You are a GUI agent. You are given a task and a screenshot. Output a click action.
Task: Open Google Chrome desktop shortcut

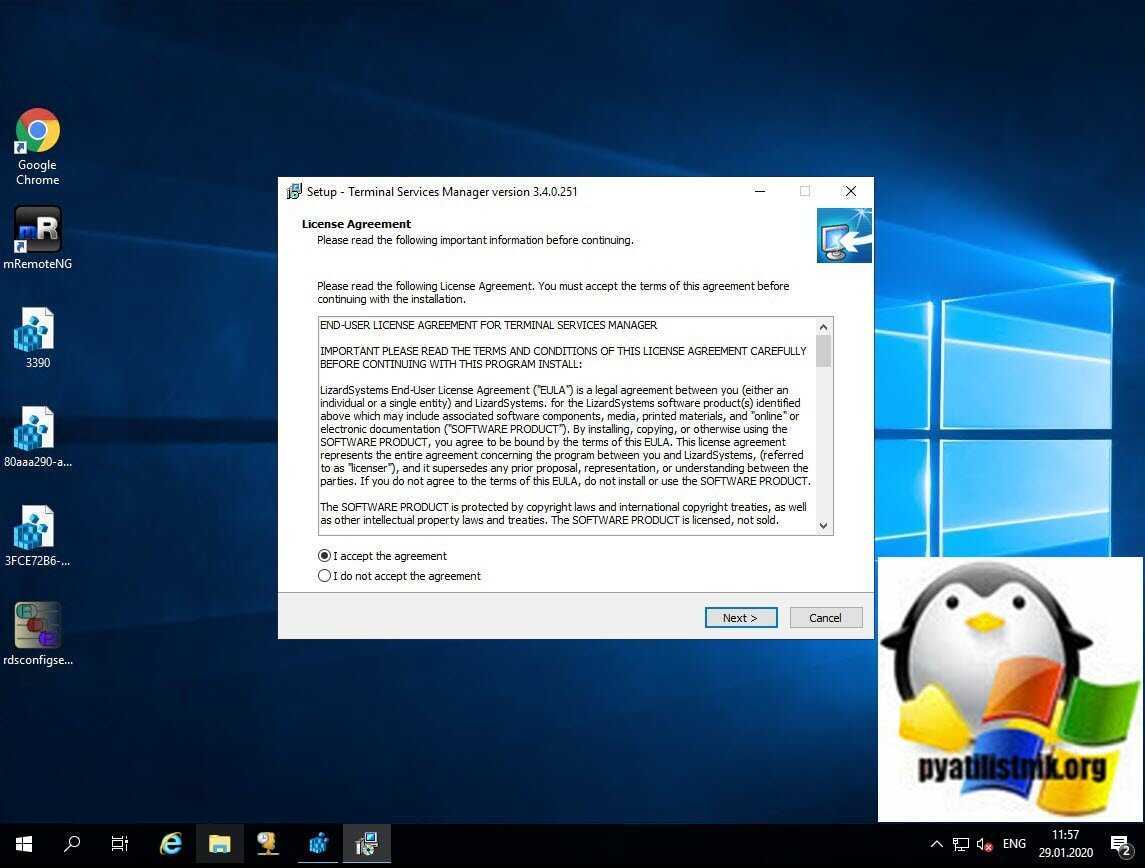(x=37, y=132)
